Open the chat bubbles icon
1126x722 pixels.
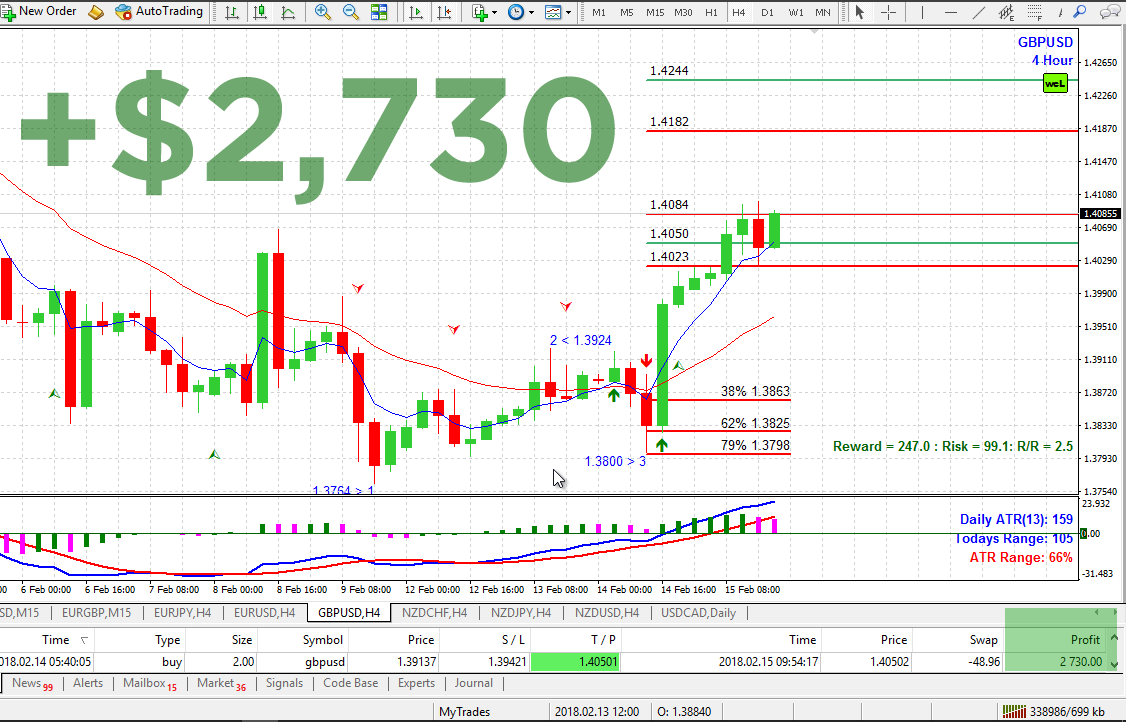click(1108, 12)
